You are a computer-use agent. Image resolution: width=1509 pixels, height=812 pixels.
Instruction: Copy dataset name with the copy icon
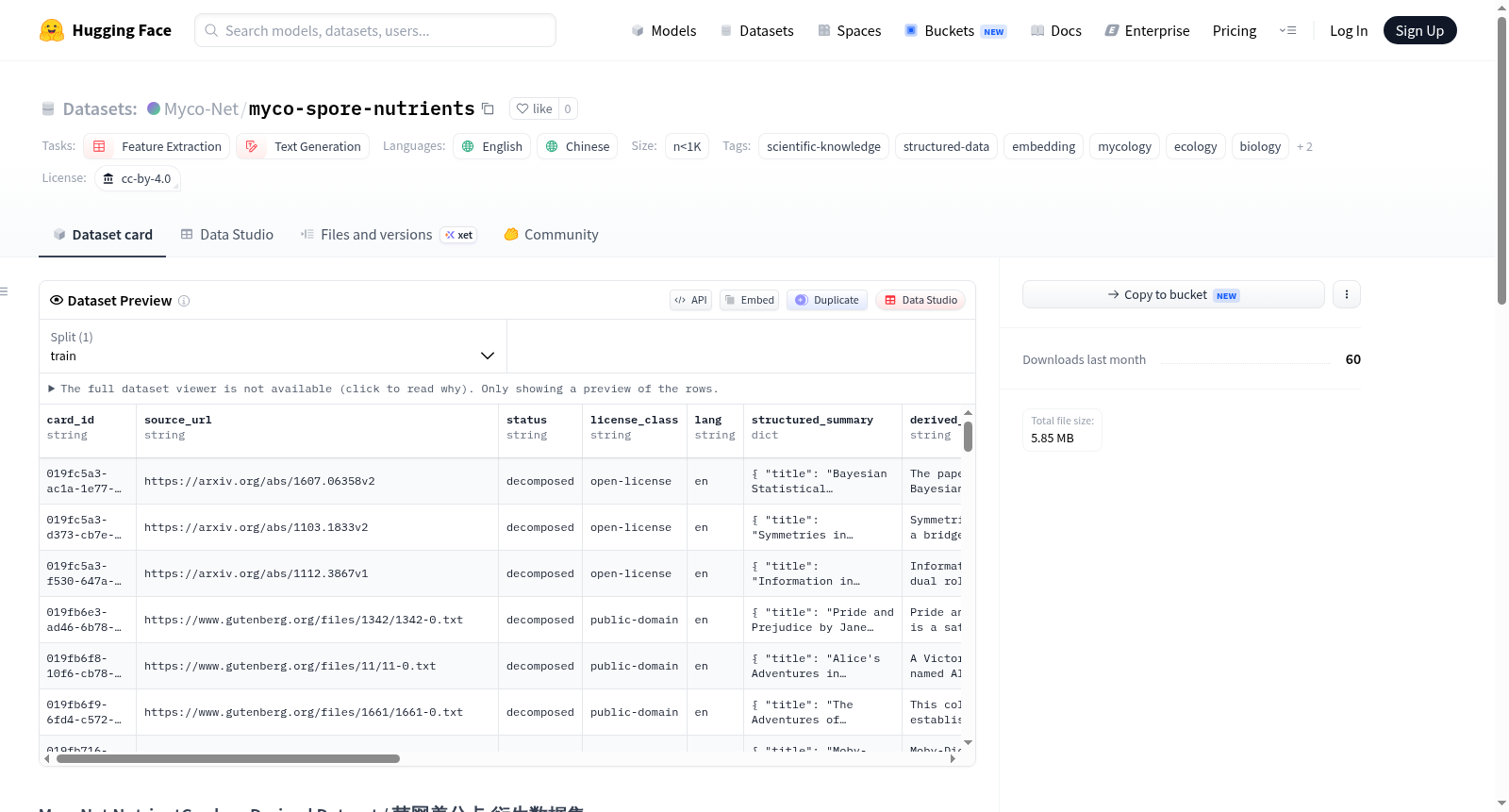488,108
